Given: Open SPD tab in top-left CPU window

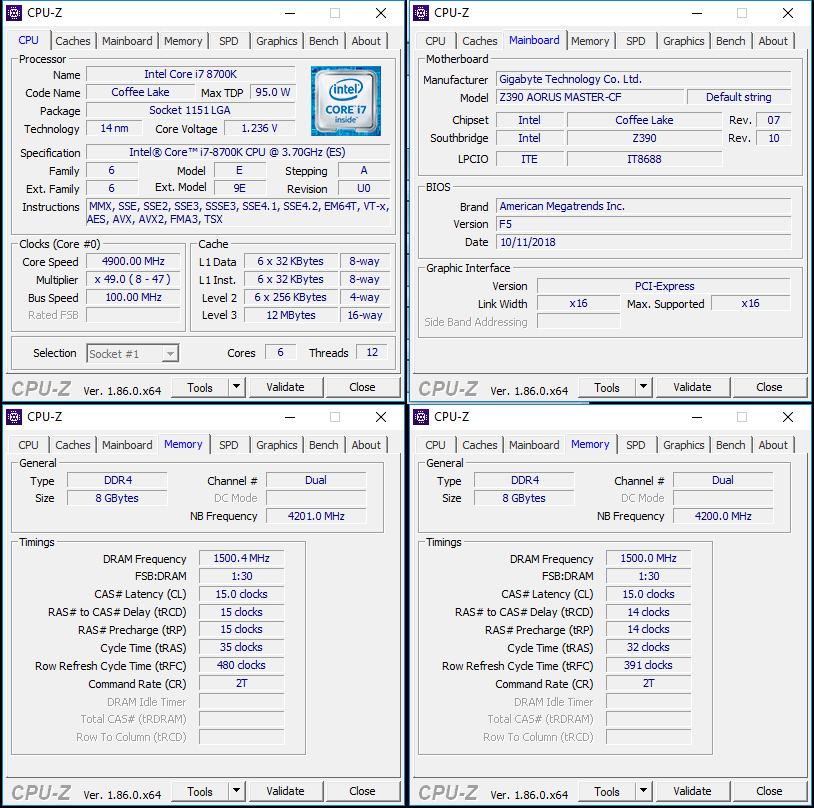Looking at the screenshot, I should point(228,41).
